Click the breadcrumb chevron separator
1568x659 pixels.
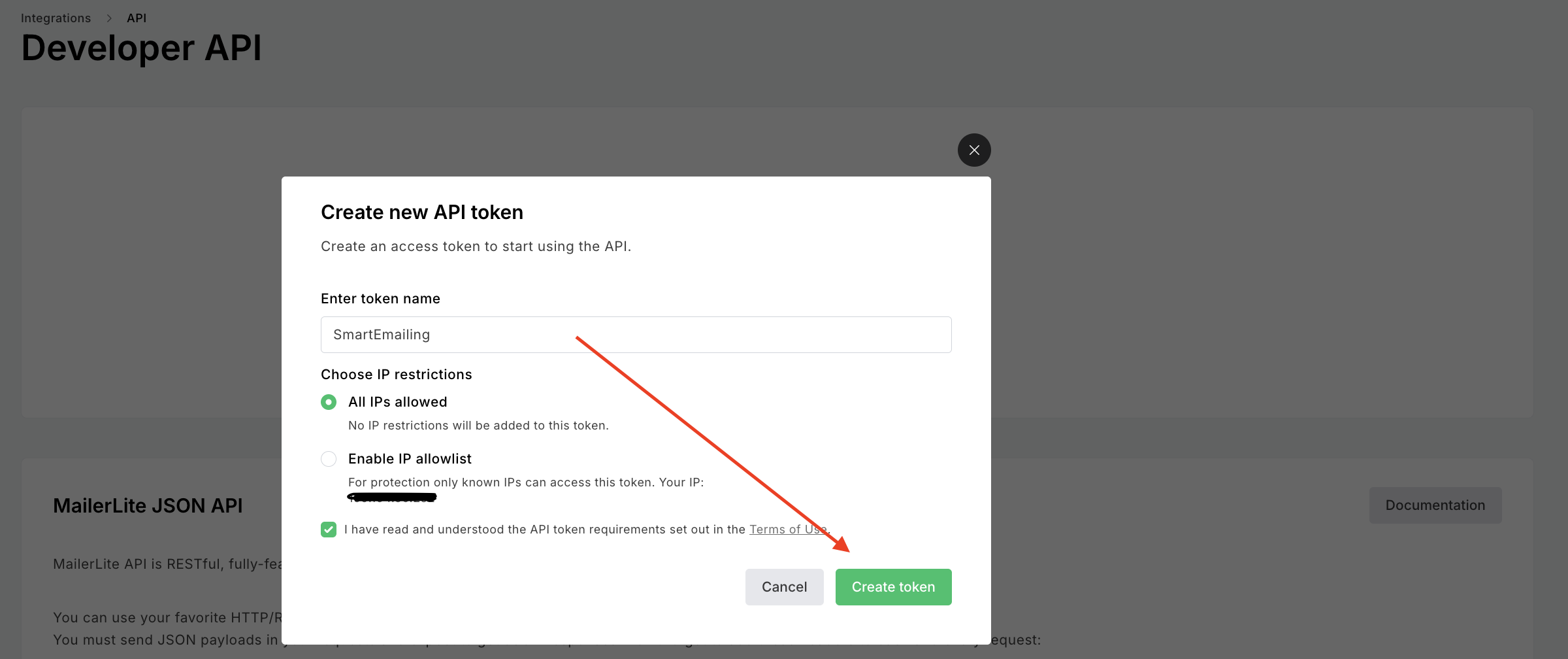pyautogui.click(x=109, y=18)
